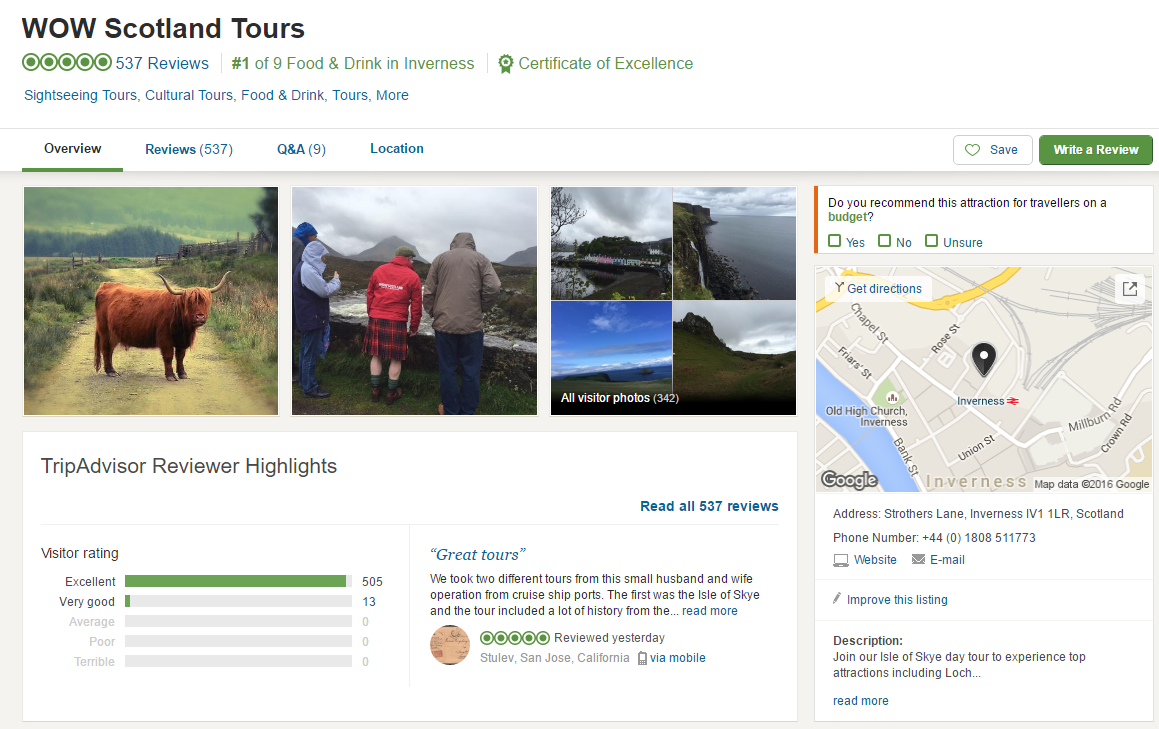
Task: Go to the Location tab
Action: (x=397, y=149)
